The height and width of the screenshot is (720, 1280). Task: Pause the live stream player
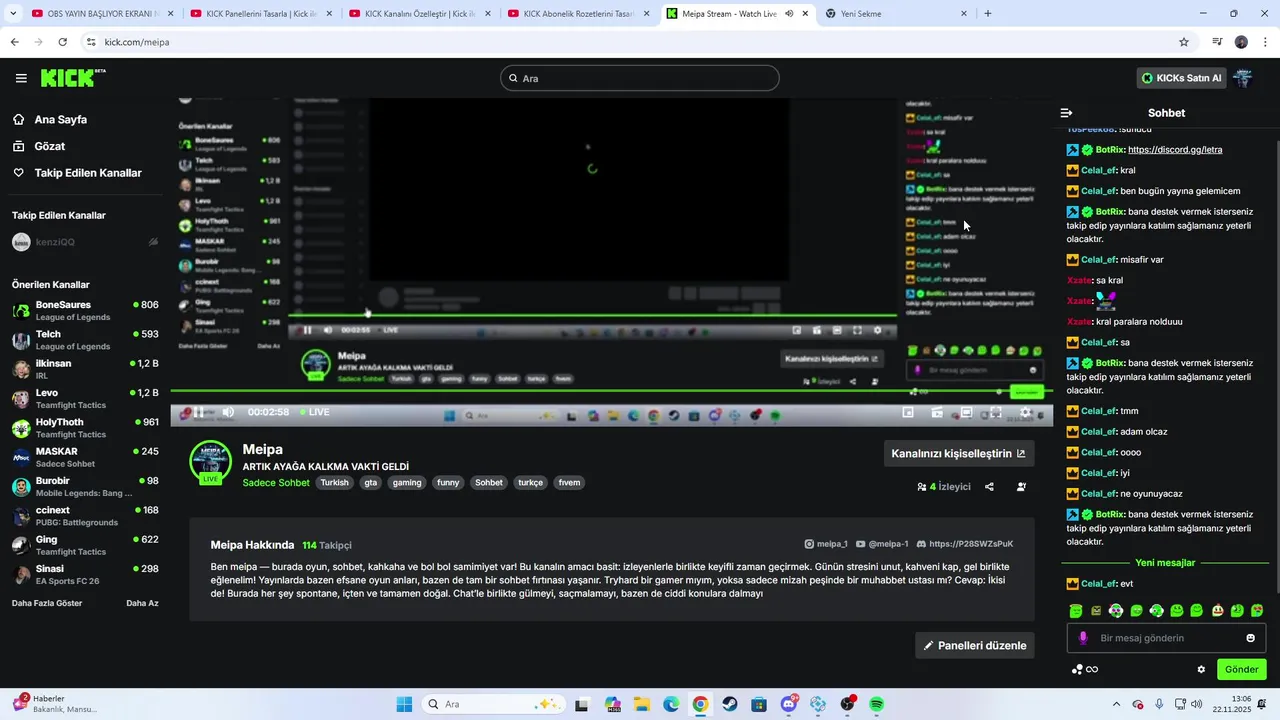pyautogui.click(x=199, y=412)
